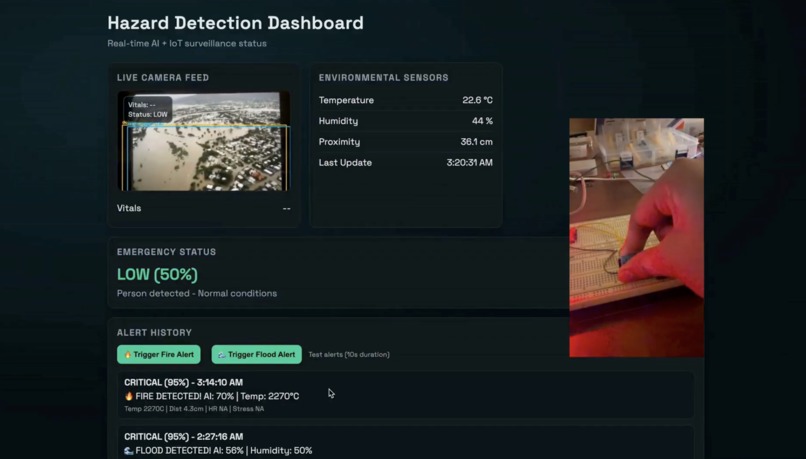The width and height of the screenshot is (806, 459).
Task: Click the wave icon in the flood alert entry
Action: coord(129,451)
